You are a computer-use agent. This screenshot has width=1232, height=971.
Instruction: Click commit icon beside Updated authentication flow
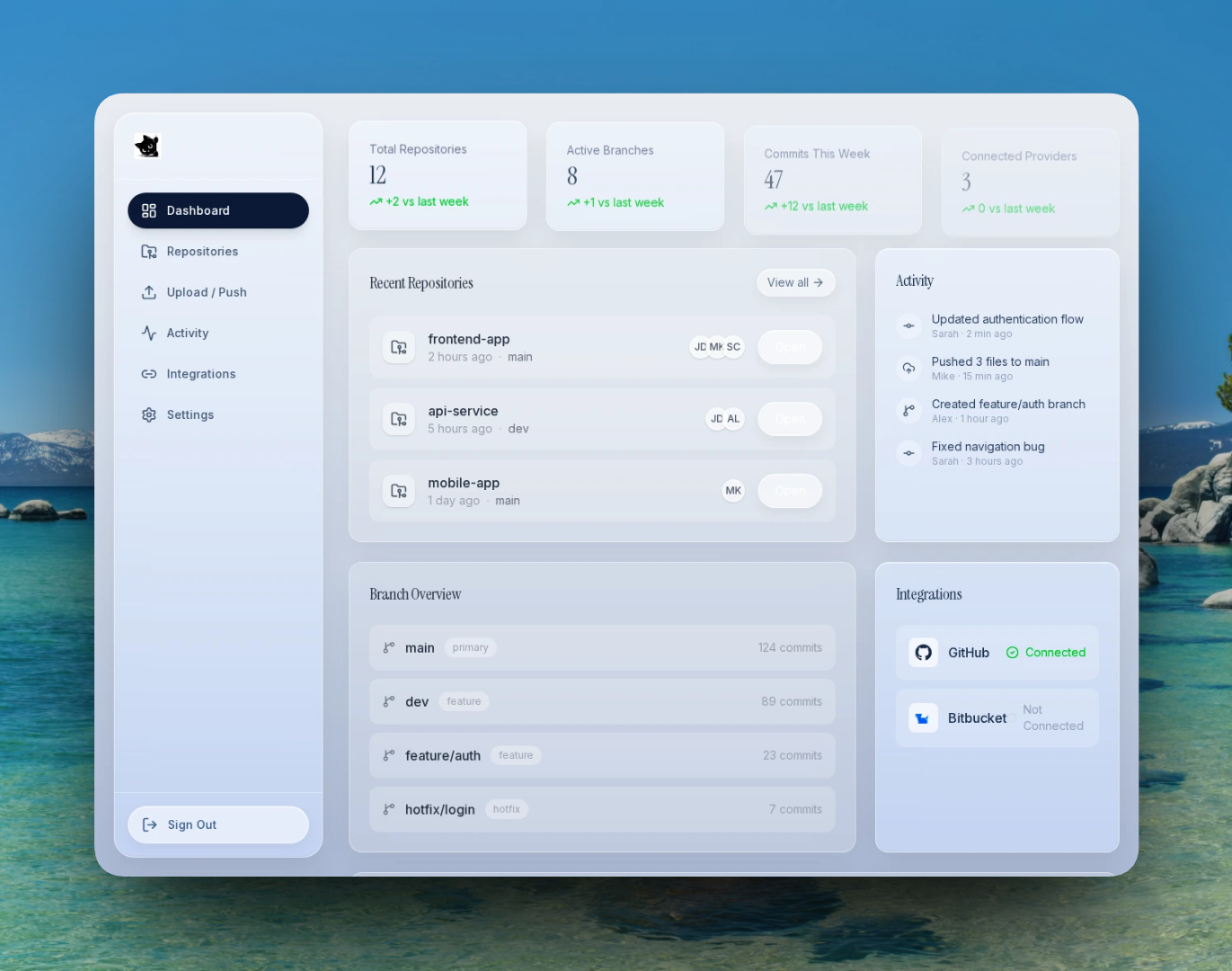click(908, 325)
